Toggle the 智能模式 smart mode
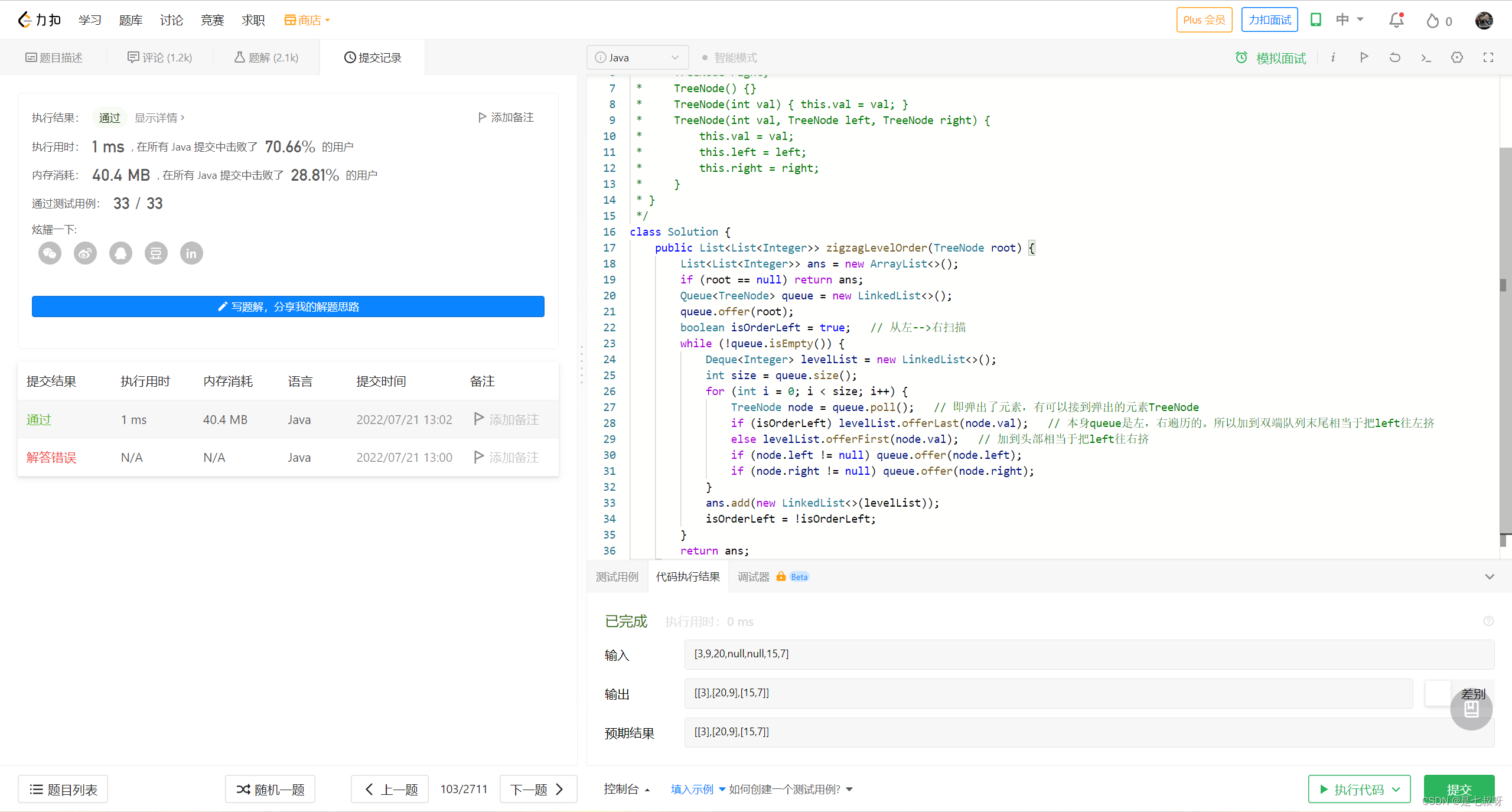 729,57
